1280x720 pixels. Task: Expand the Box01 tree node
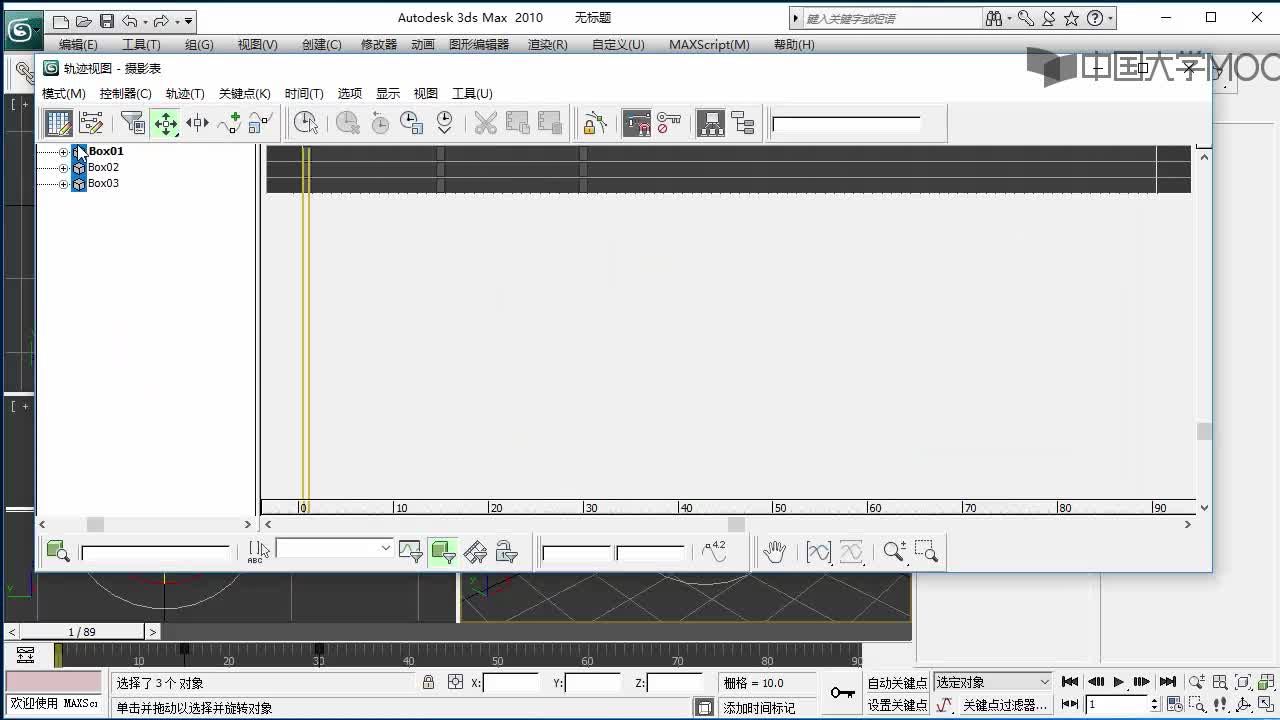(64, 152)
